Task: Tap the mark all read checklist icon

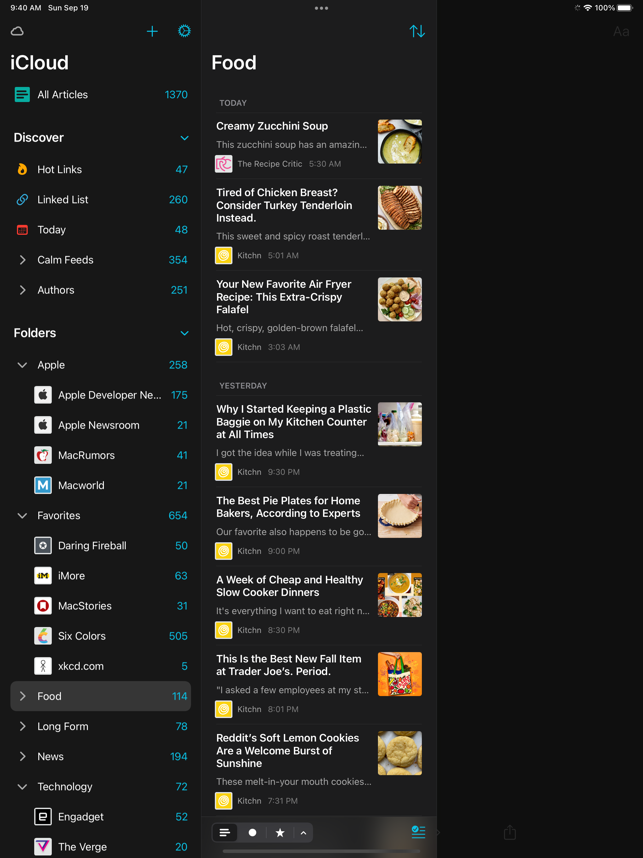Action: 418,832
